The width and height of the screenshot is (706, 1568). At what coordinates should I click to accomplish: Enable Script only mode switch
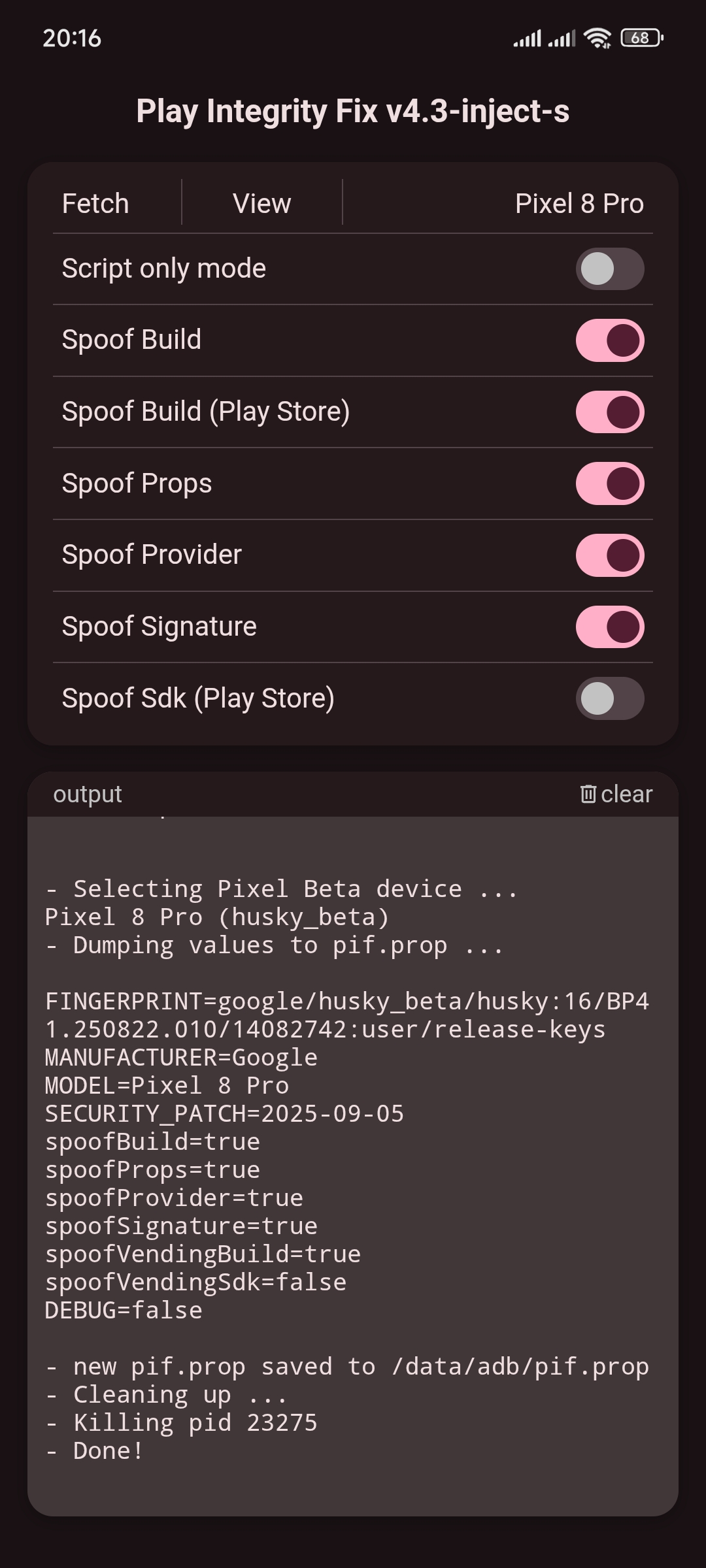coord(609,269)
